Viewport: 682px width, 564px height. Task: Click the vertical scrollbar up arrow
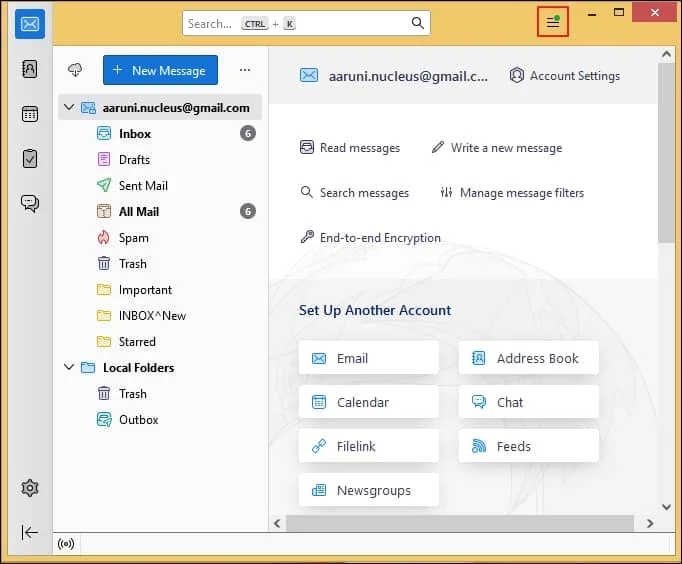pyautogui.click(x=666, y=54)
